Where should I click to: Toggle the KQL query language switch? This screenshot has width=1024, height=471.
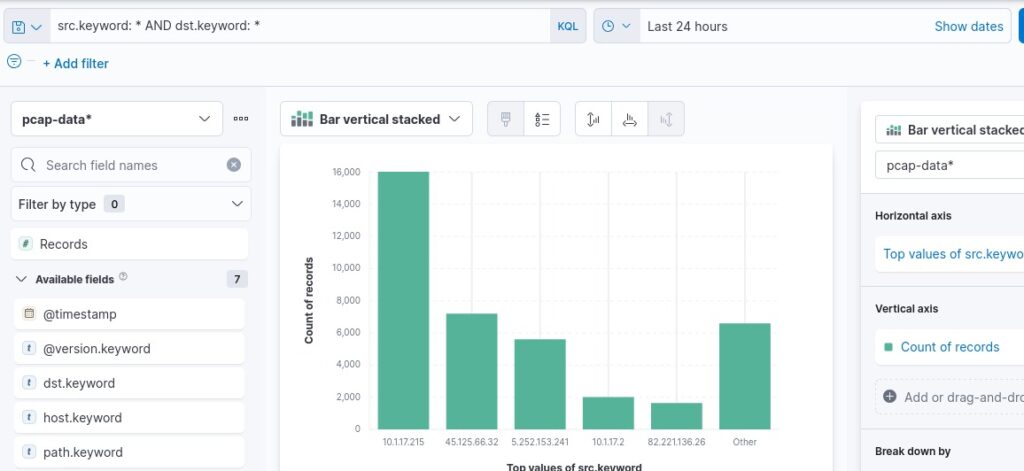pos(565,27)
